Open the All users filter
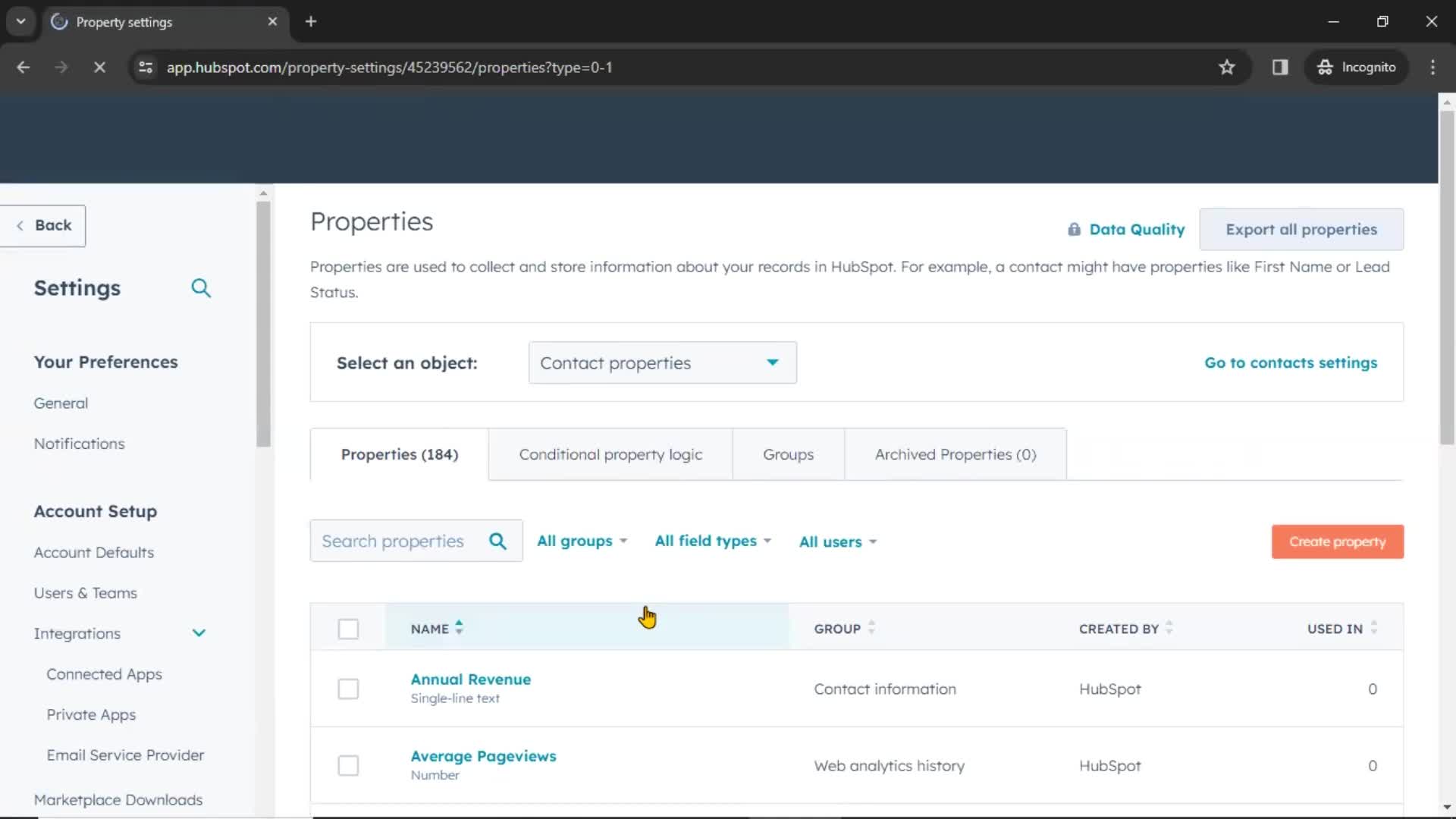Image resolution: width=1456 pixels, height=819 pixels. [x=837, y=542]
